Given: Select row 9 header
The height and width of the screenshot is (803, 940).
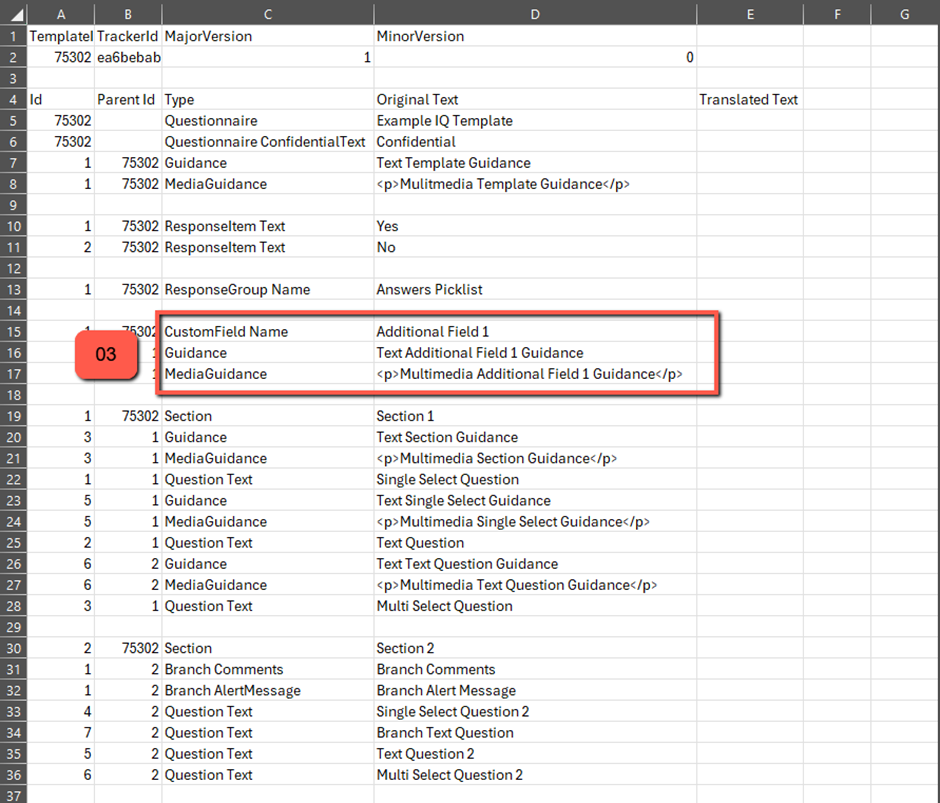Looking at the screenshot, I should [x=12, y=205].
